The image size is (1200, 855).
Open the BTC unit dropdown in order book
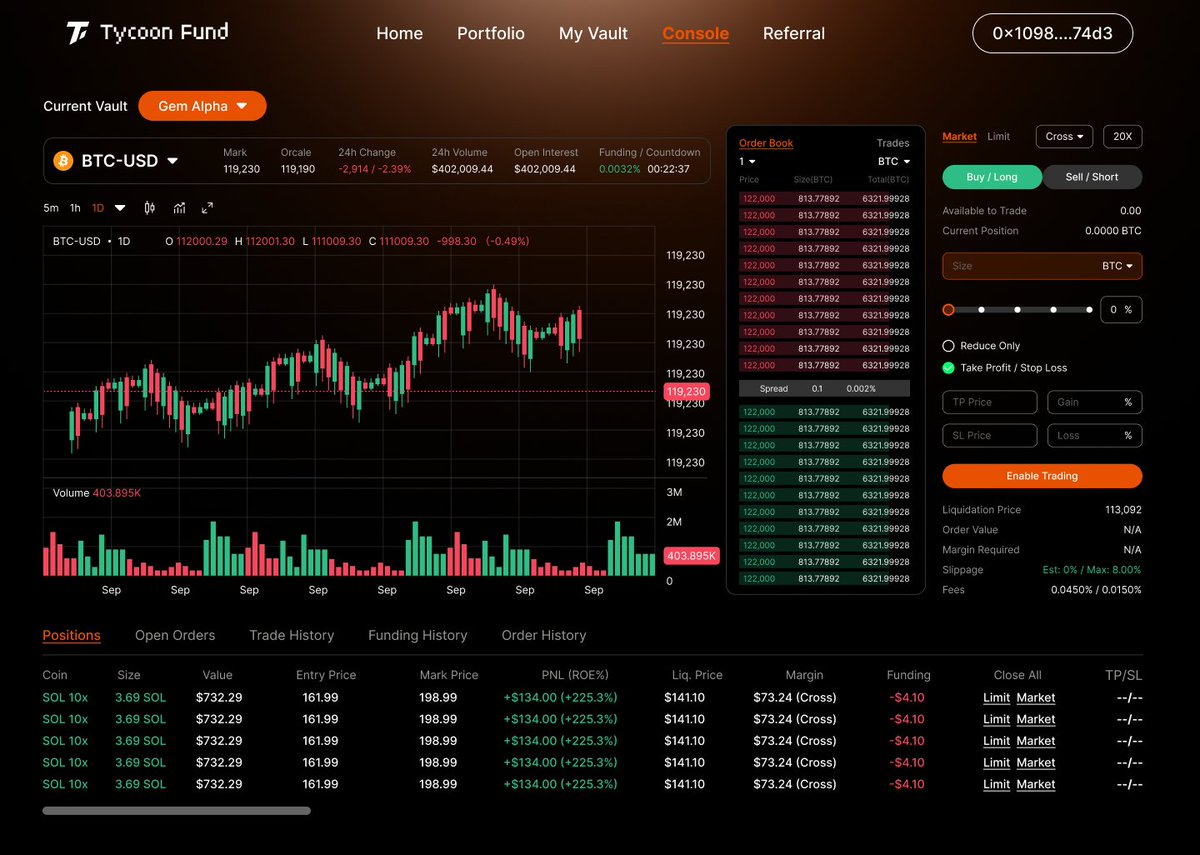(894, 162)
